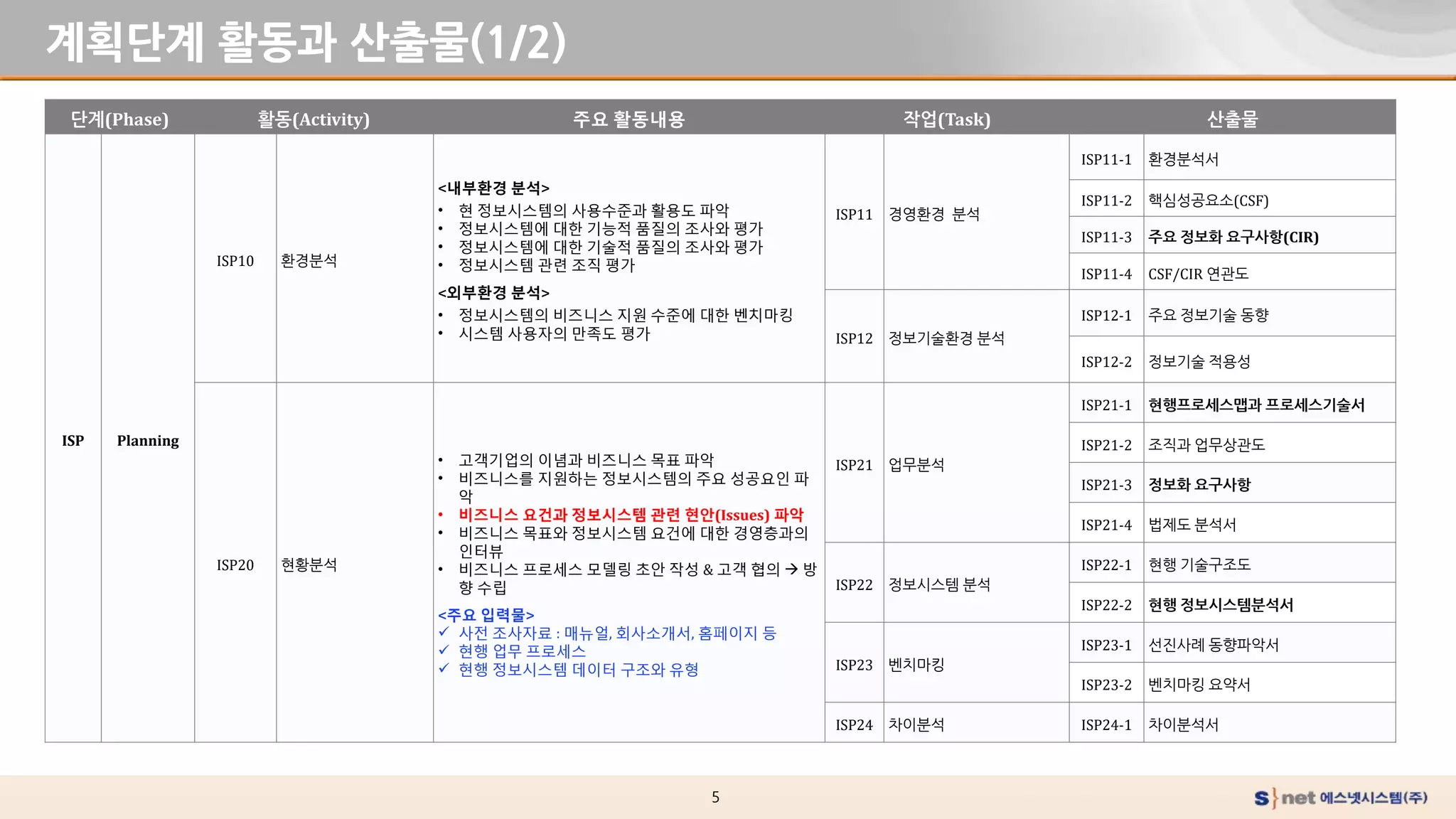Select the 산출물 column header

click(x=1232, y=119)
